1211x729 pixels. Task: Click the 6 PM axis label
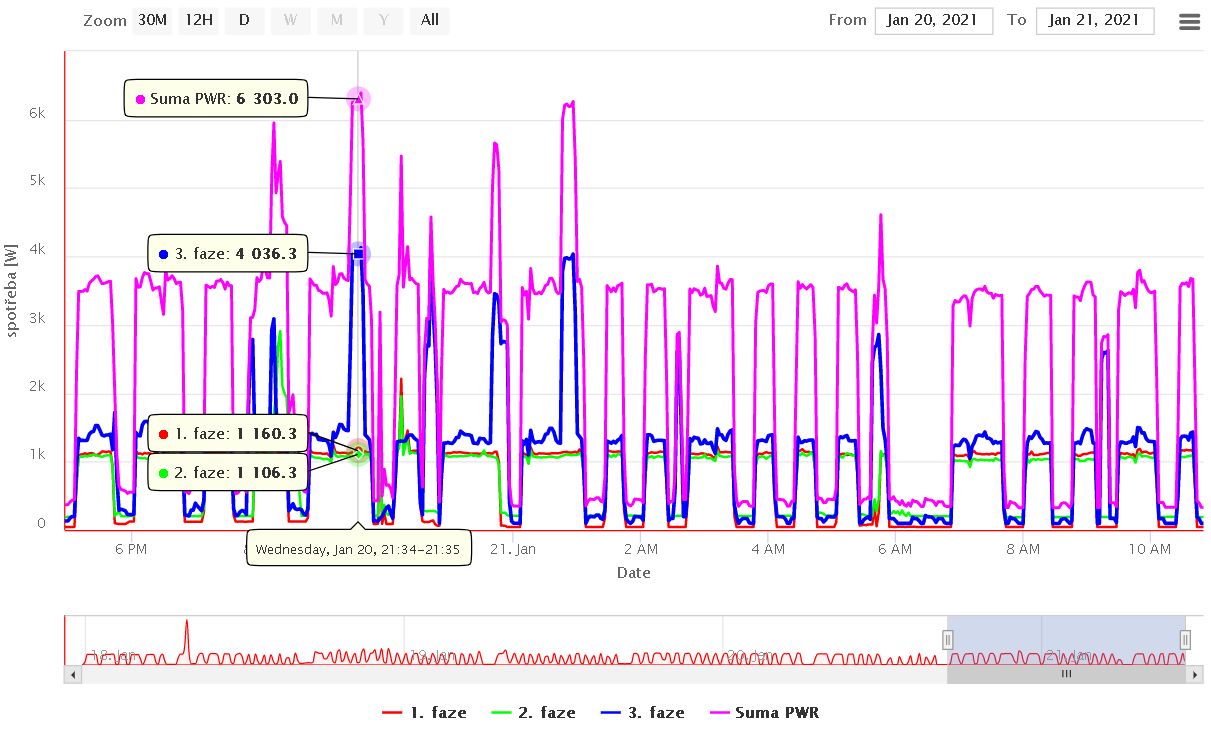(131, 549)
